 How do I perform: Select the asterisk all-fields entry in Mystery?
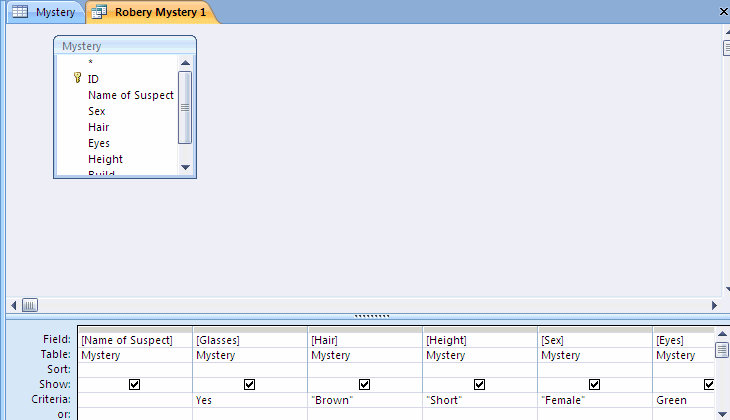tap(90, 62)
